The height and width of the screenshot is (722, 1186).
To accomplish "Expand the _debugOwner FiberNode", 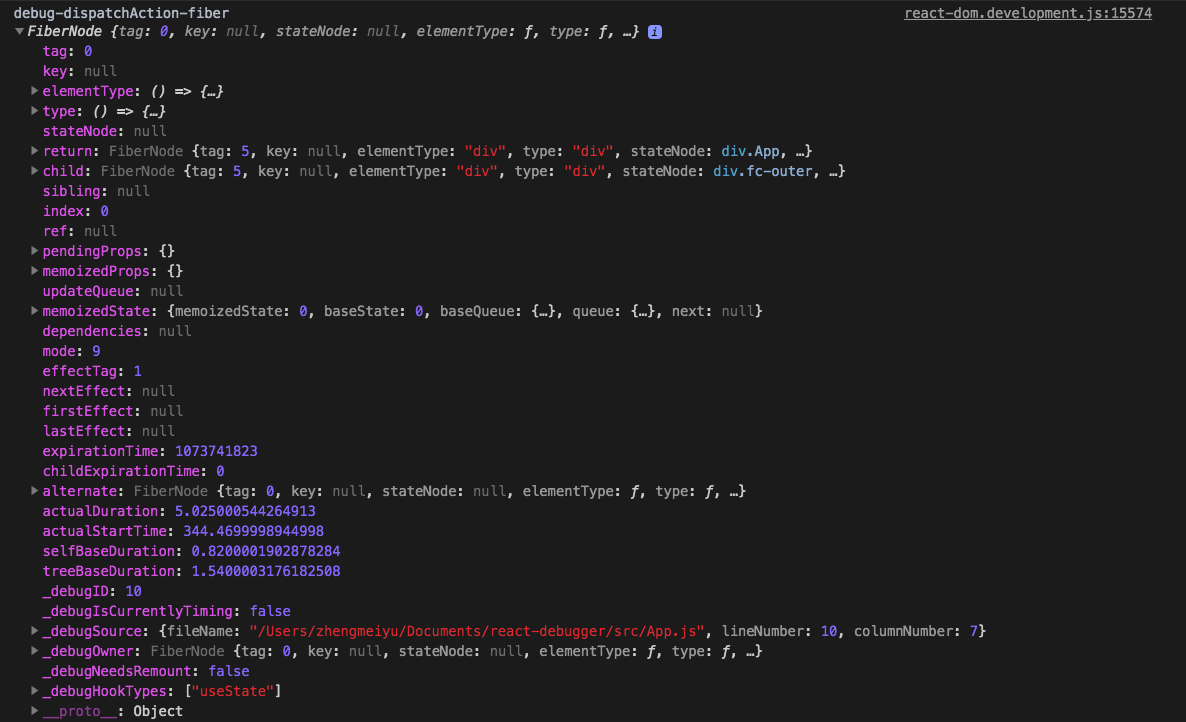I will pos(35,651).
